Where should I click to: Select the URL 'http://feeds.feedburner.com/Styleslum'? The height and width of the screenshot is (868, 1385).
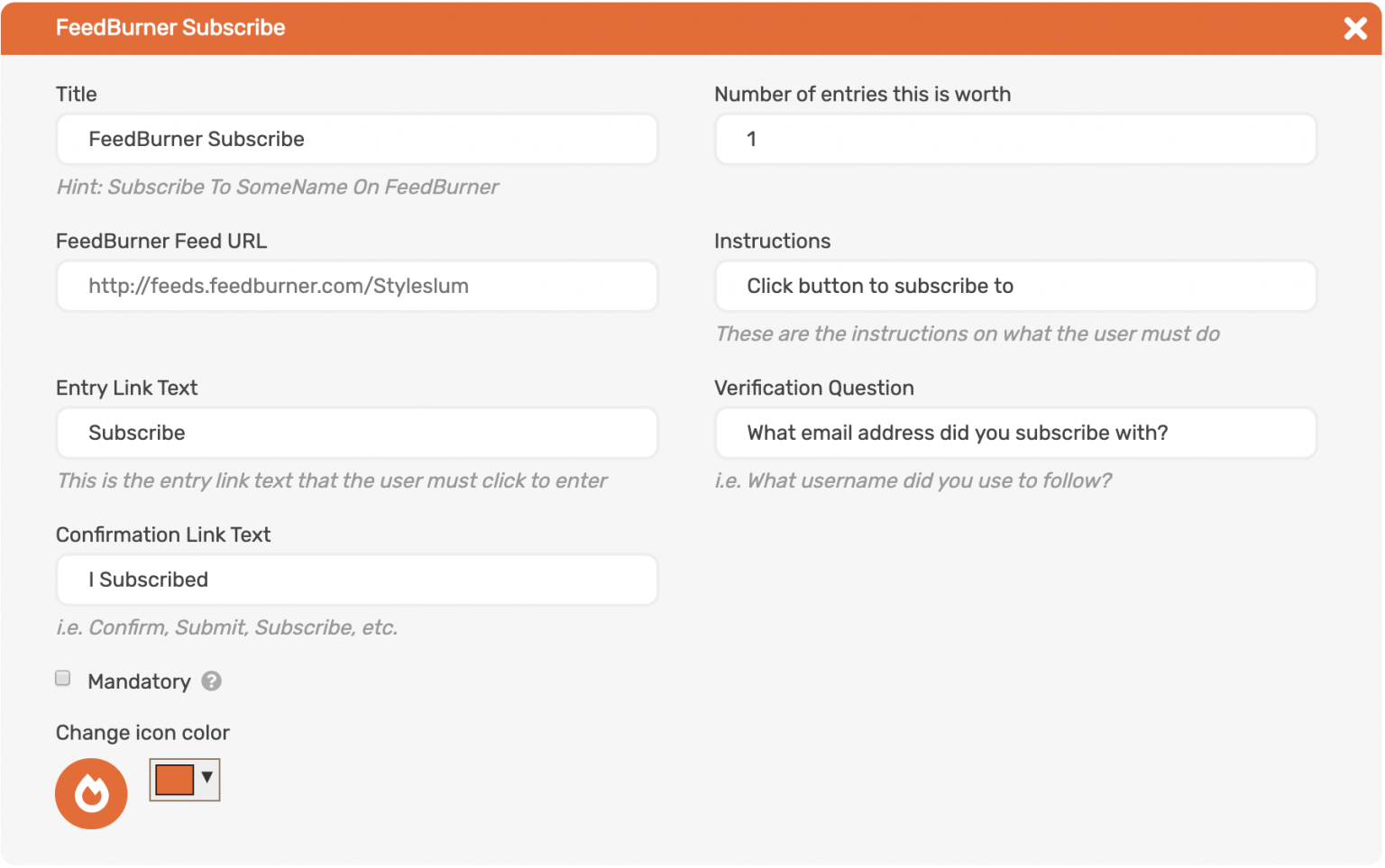[279, 286]
